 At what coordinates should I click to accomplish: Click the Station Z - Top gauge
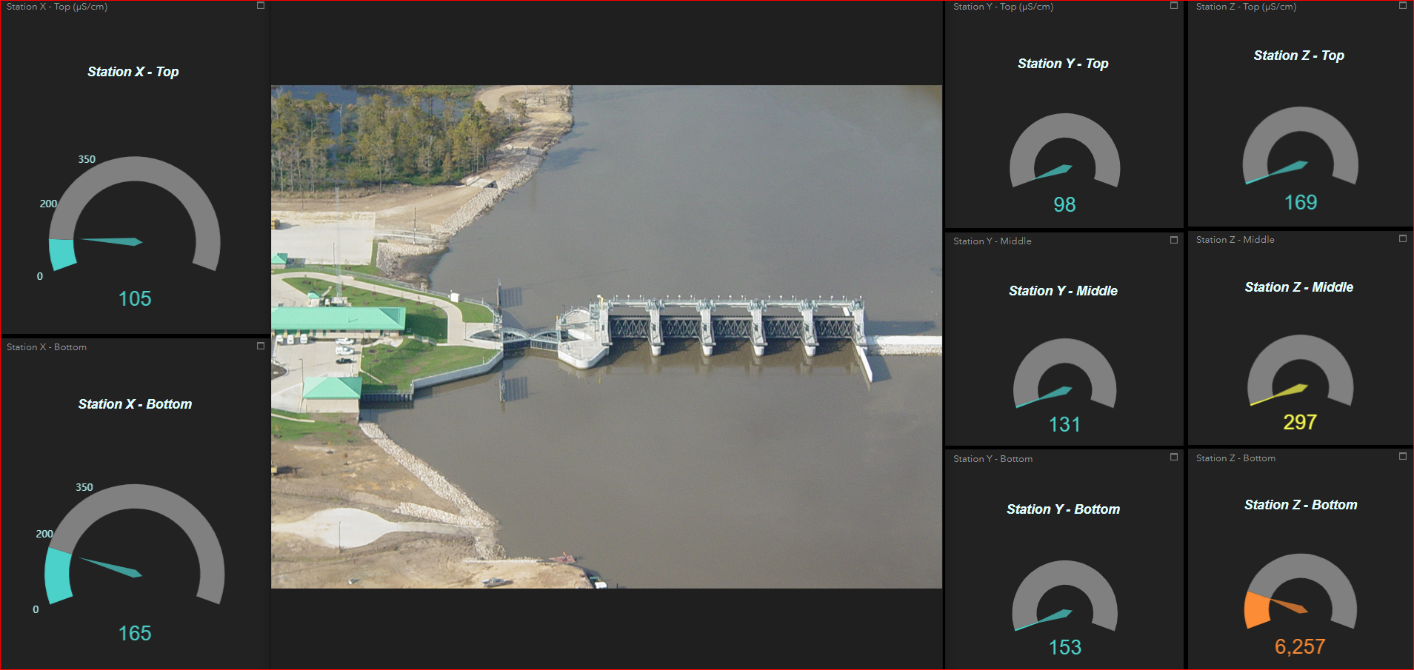[x=1300, y=146]
